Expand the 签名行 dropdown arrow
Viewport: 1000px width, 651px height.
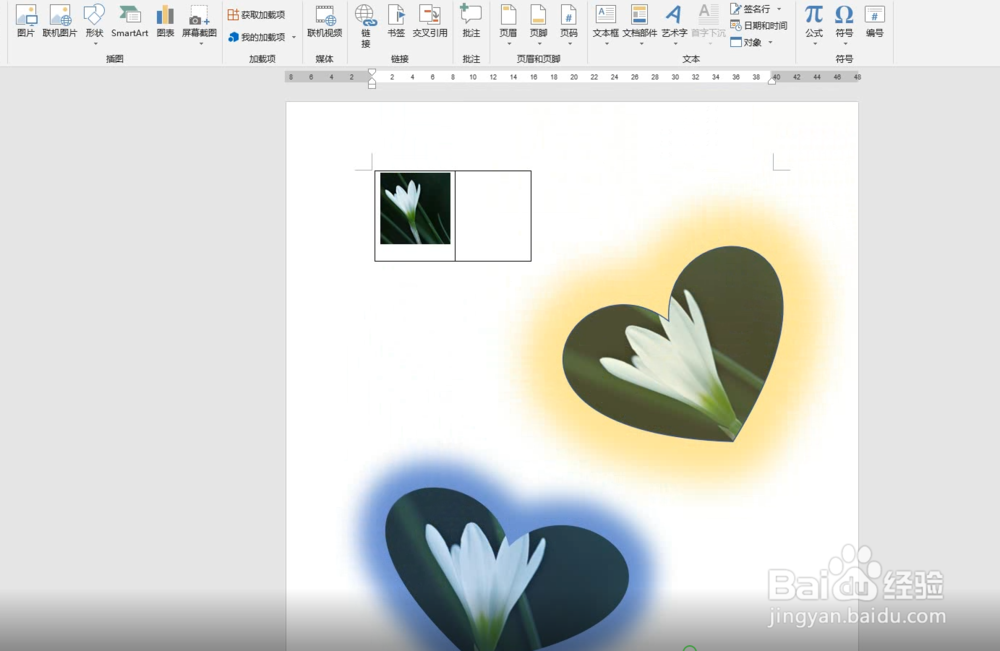[x=779, y=9]
